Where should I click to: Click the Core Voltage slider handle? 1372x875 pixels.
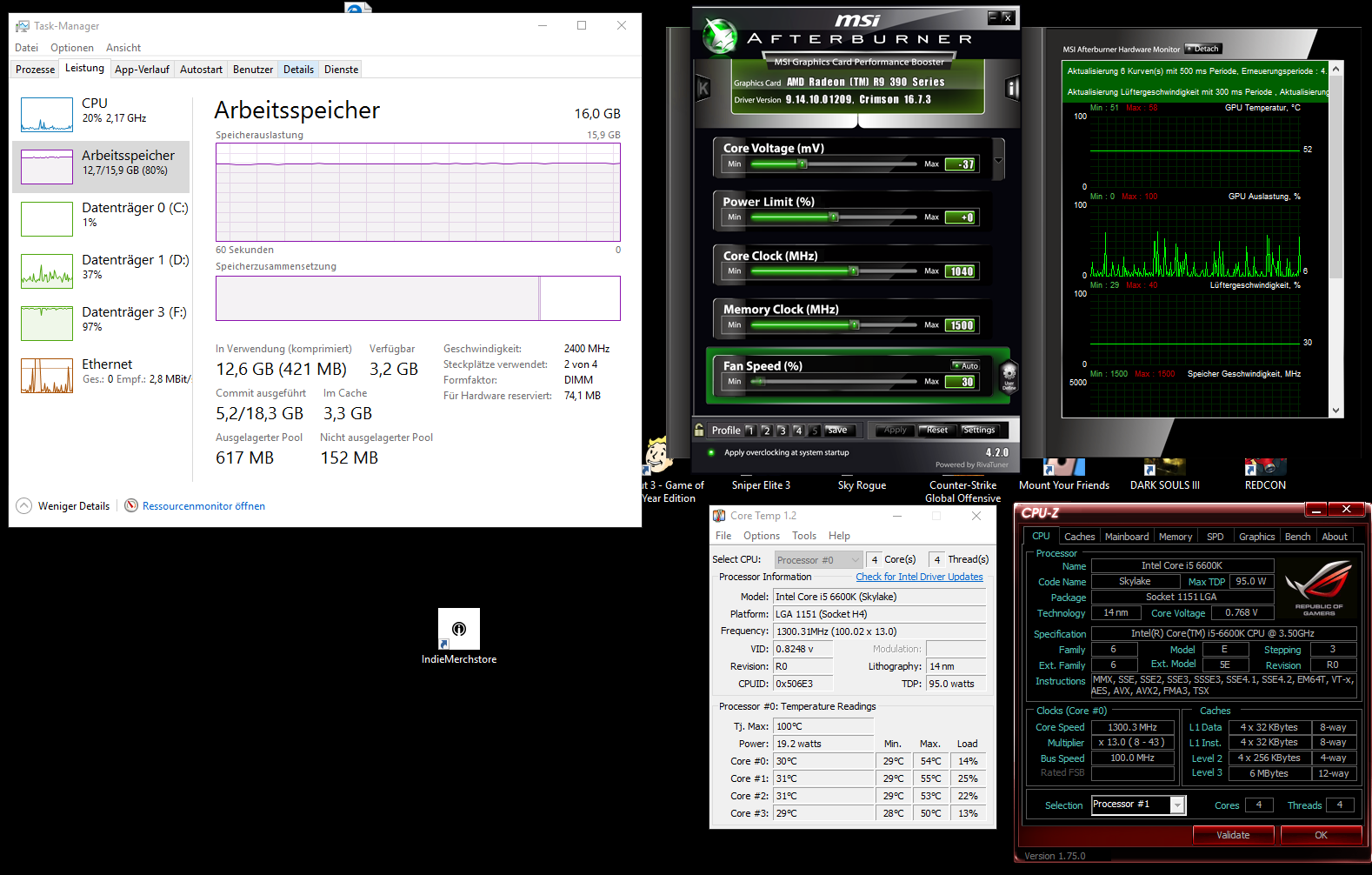[x=803, y=164]
